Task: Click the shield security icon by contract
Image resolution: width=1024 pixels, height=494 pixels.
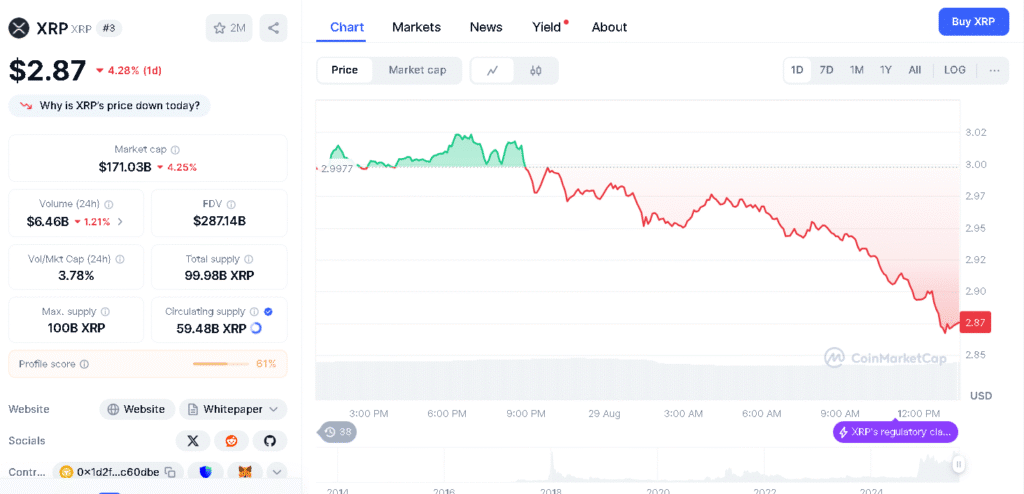Action: click(204, 472)
